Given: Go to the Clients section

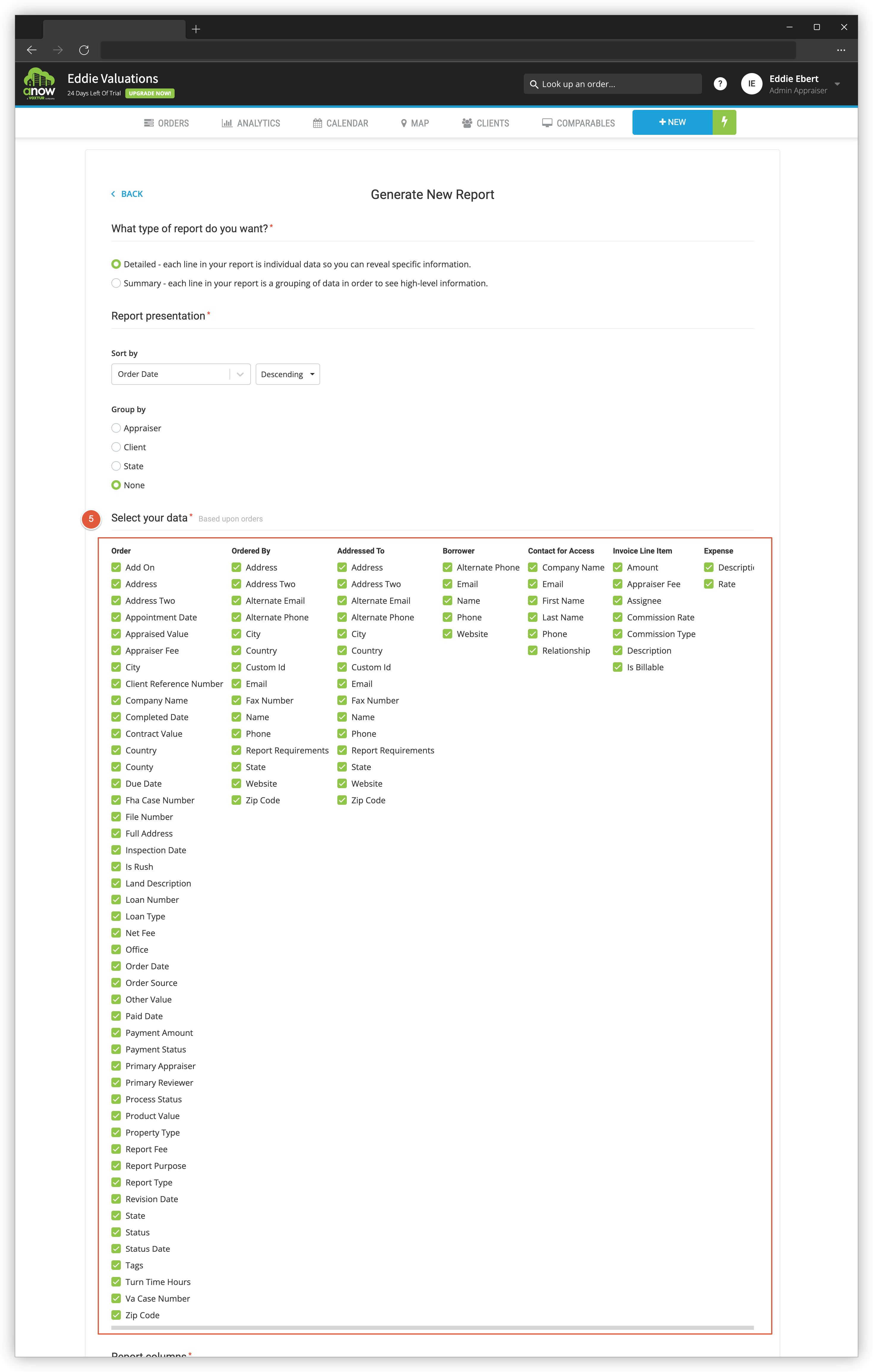Looking at the screenshot, I should [485, 122].
